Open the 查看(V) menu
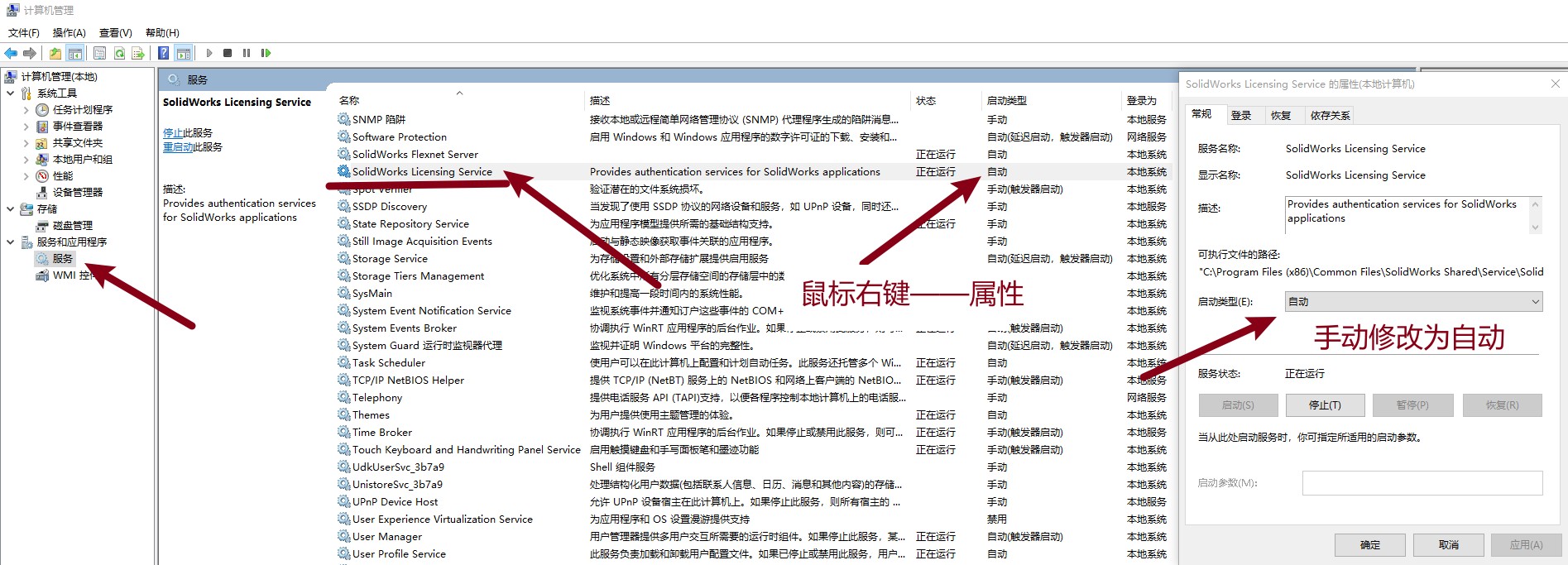The image size is (1568, 565). [116, 32]
